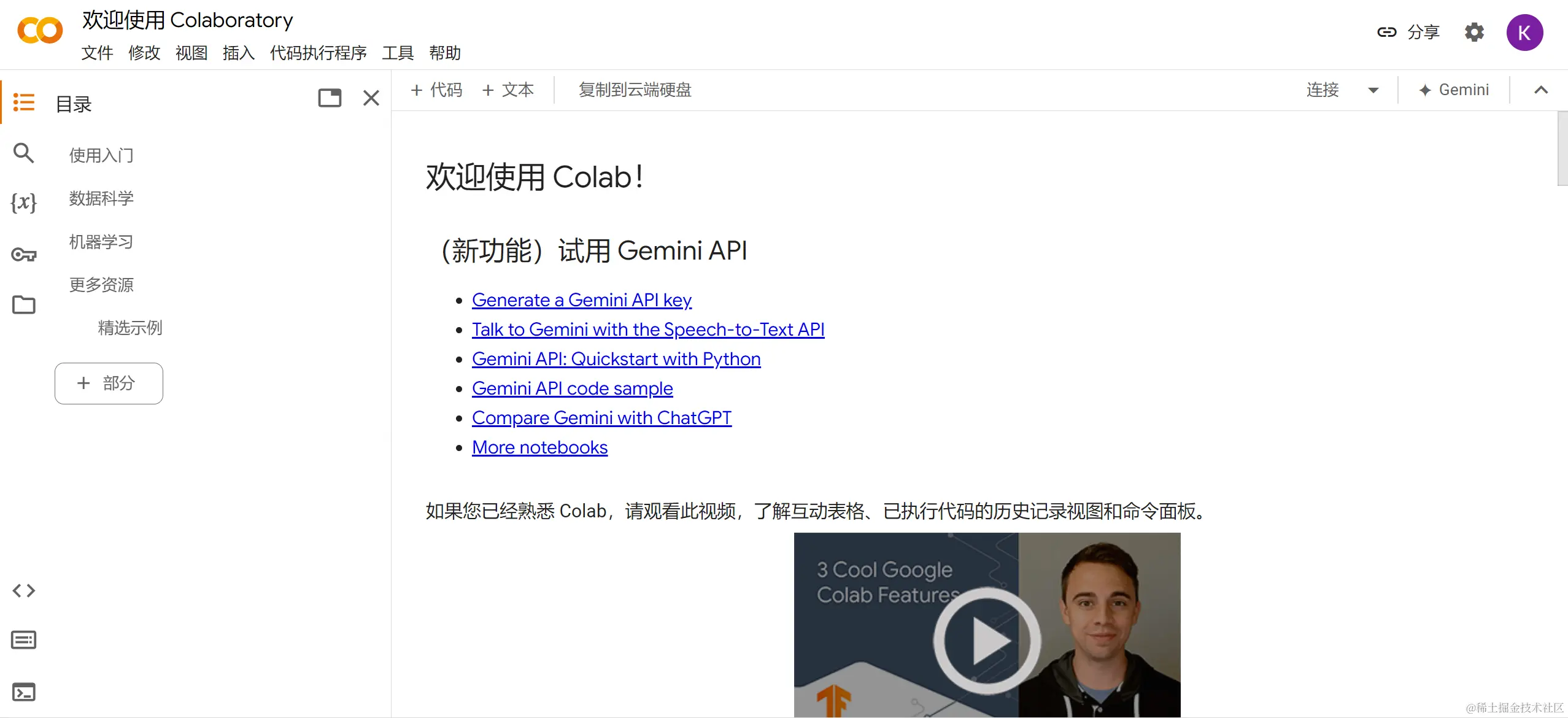The height and width of the screenshot is (718, 1568).
Task: Collapse header with the up chevron
Action: pos(1540,90)
